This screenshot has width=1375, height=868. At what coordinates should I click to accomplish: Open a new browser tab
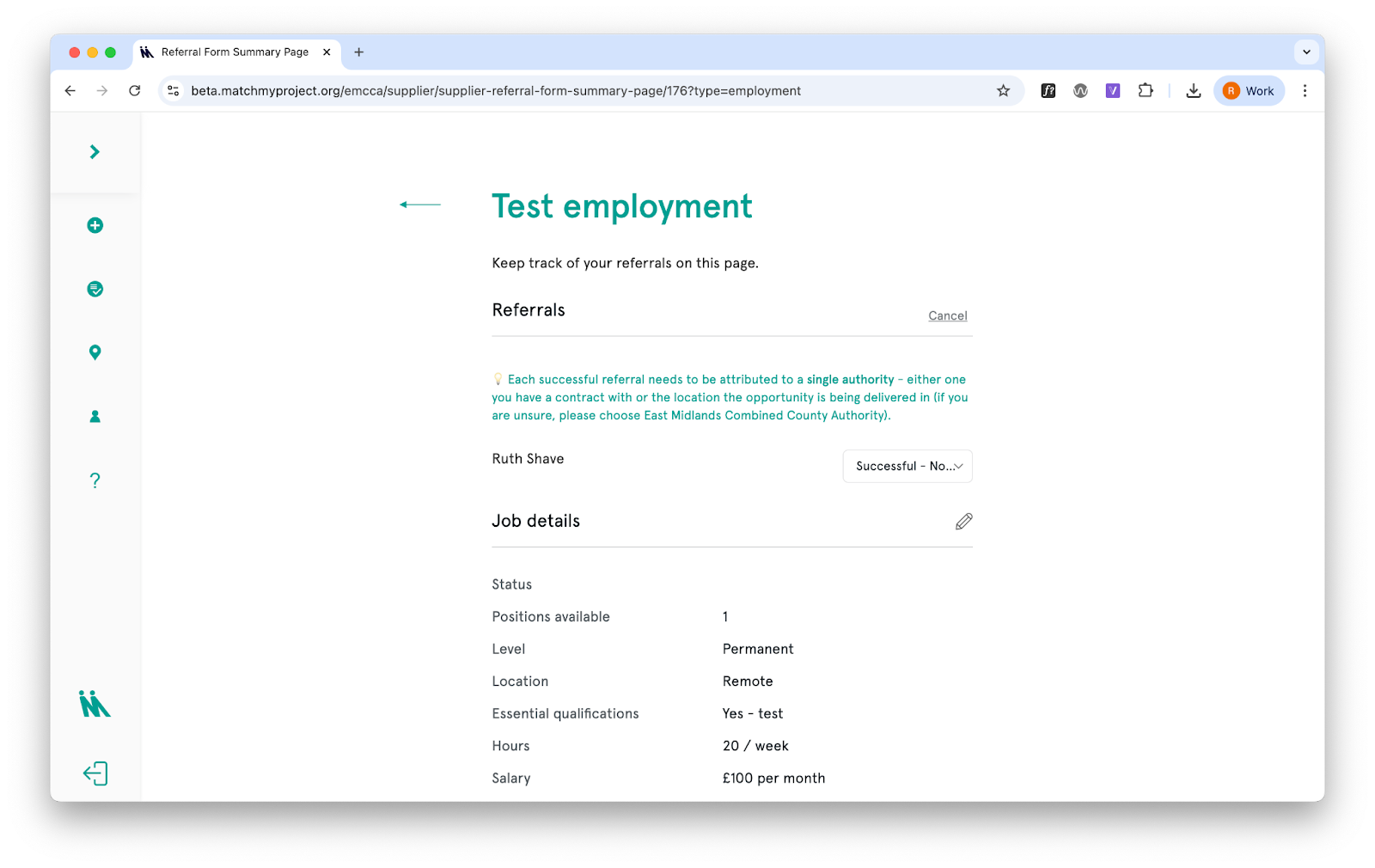[359, 52]
